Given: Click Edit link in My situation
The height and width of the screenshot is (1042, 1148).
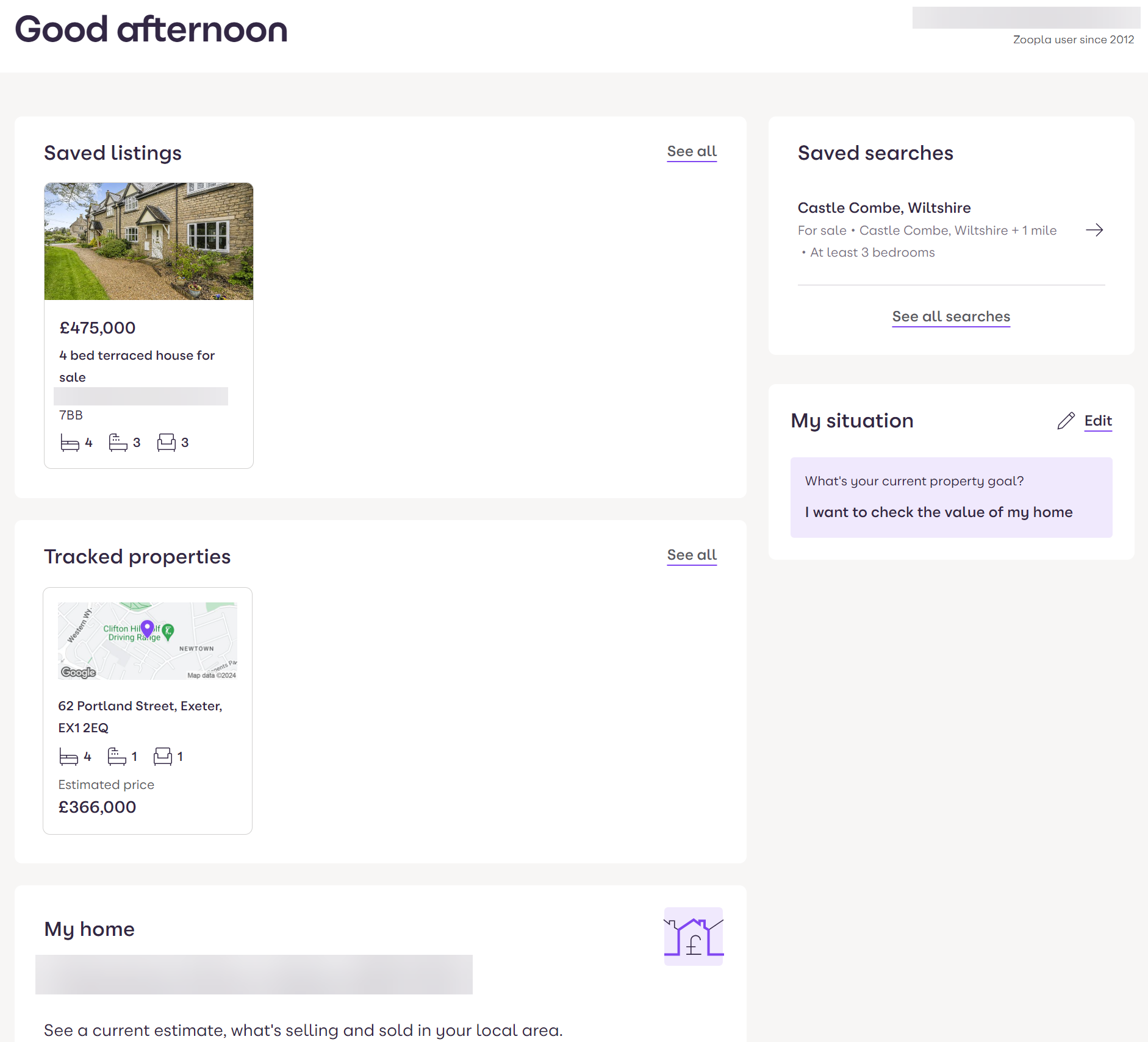Looking at the screenshot, I should point(1098,421).
